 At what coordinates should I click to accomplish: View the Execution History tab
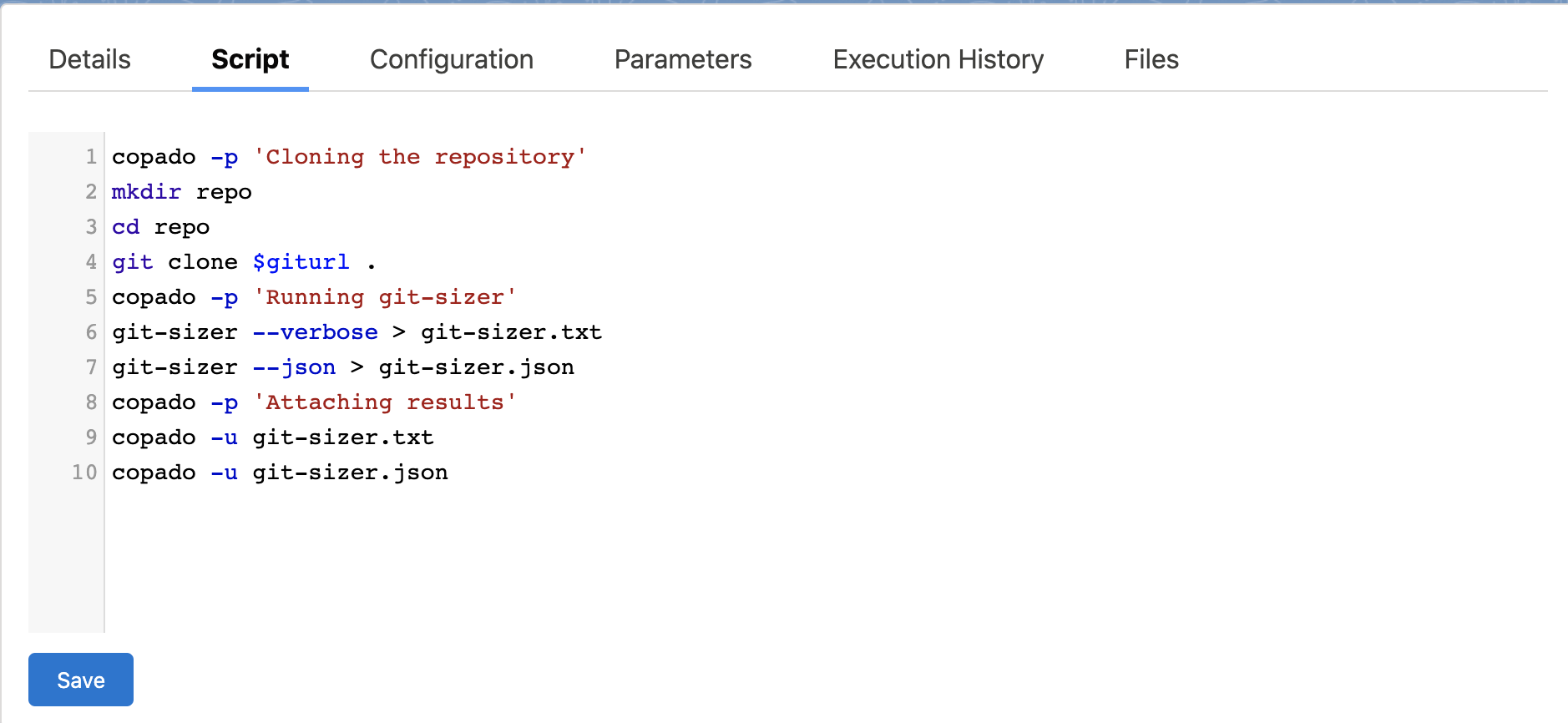point(938,59)
